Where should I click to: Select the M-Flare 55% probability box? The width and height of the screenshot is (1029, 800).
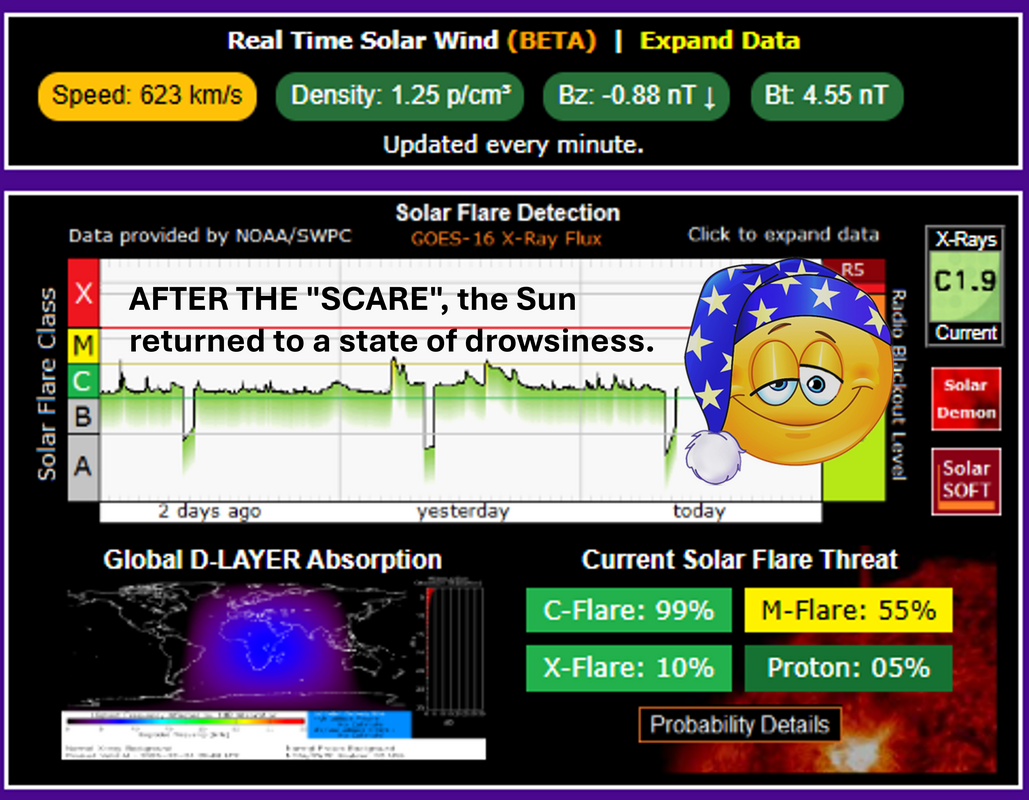pyautogui.click(x=848, y=610)
